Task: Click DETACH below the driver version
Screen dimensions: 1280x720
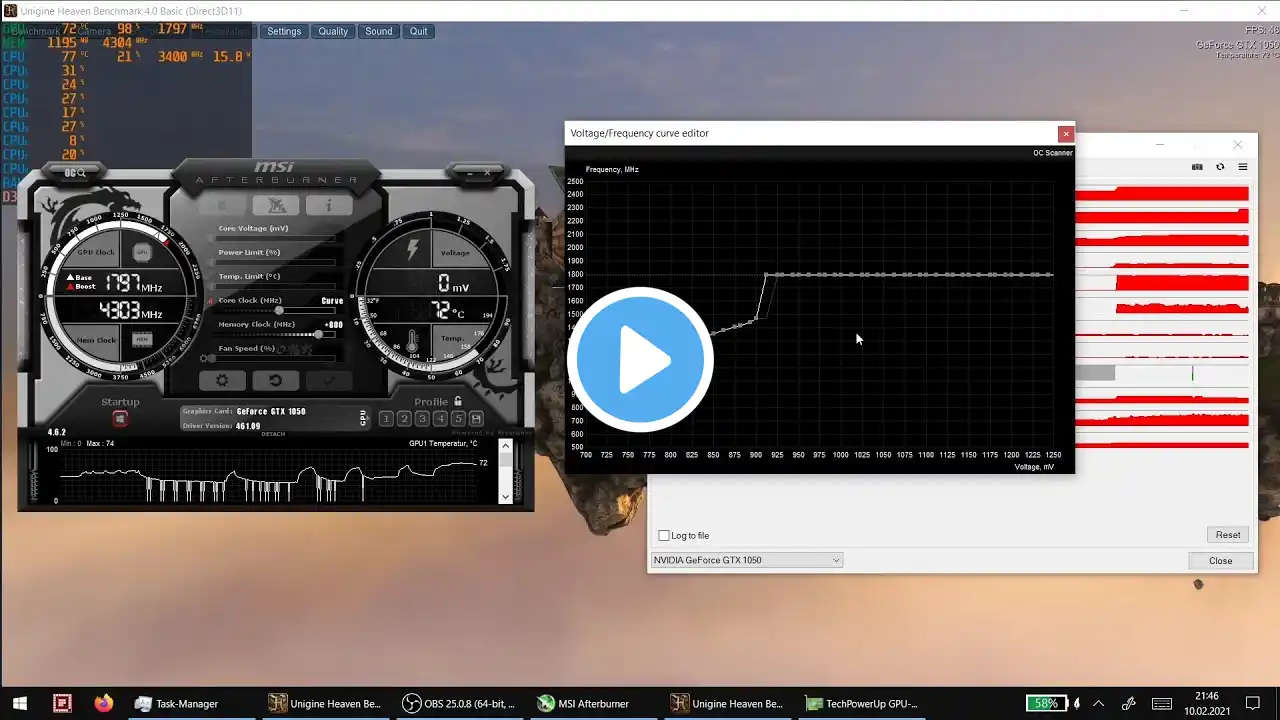Action: [x=273, y=434]
